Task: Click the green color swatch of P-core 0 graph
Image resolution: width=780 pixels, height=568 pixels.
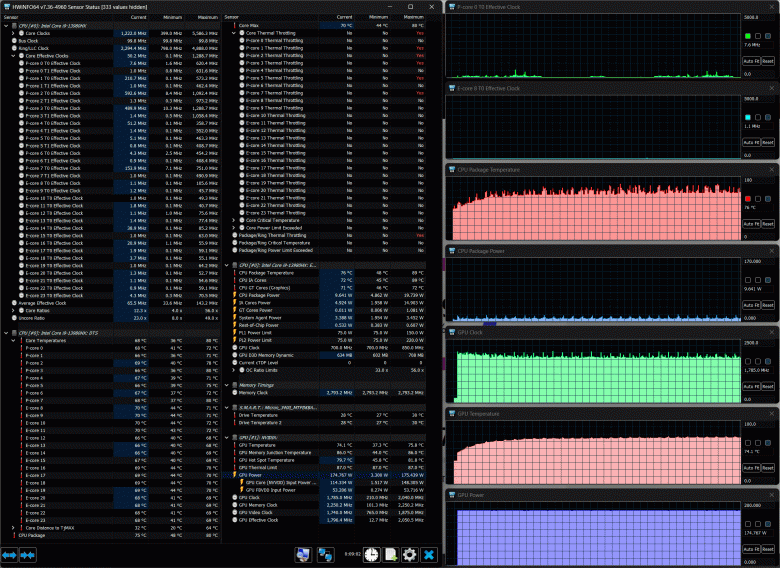Action: [x=748, y=36]
